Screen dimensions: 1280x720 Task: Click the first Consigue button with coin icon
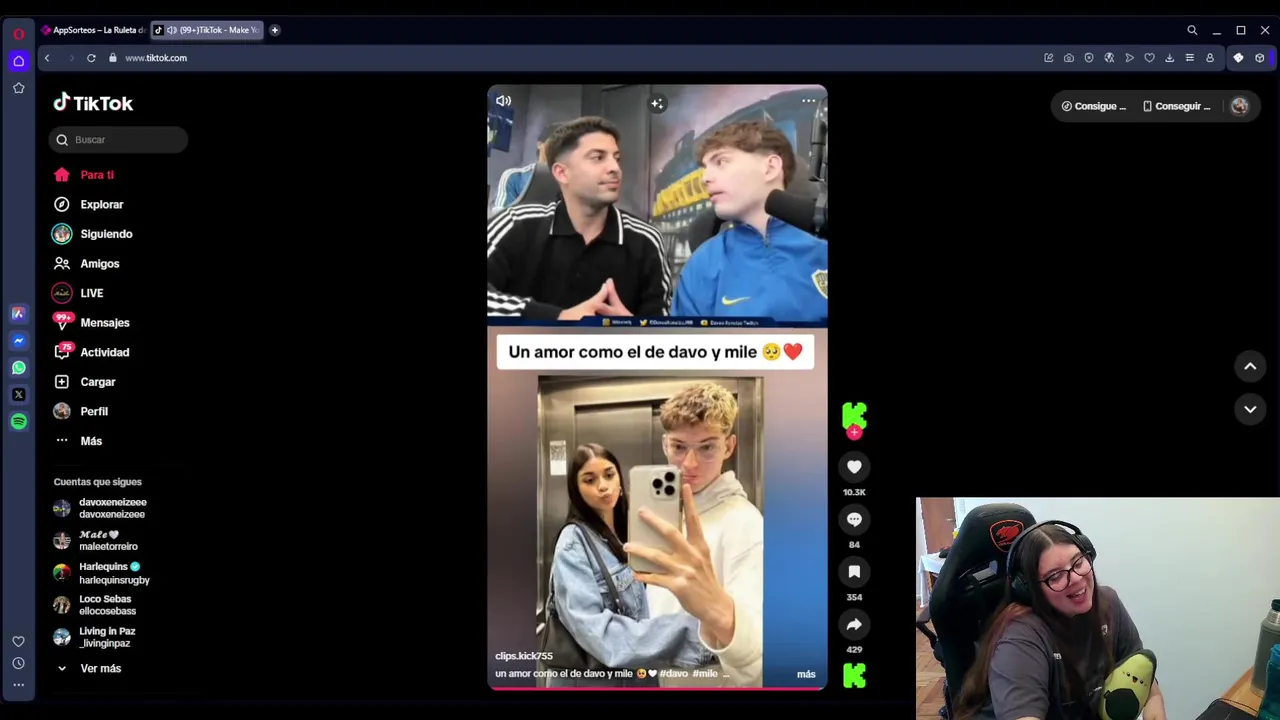click(1094, 106)
